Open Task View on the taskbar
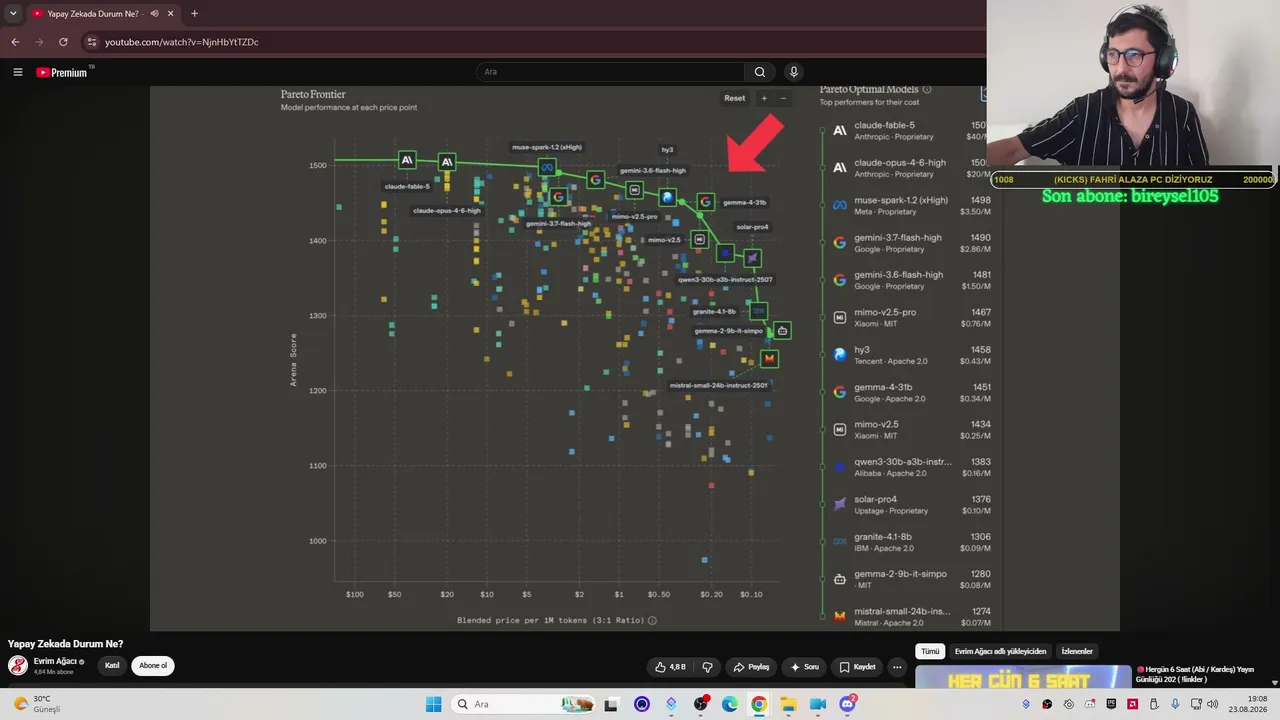 611,704
